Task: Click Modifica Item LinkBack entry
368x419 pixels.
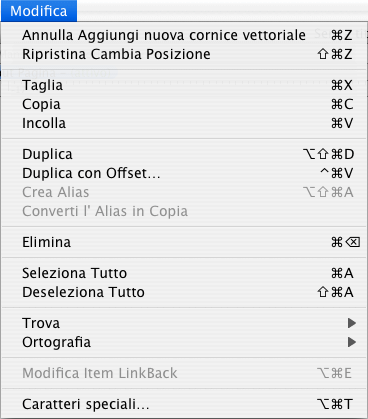Action: (x=184, y=373)
